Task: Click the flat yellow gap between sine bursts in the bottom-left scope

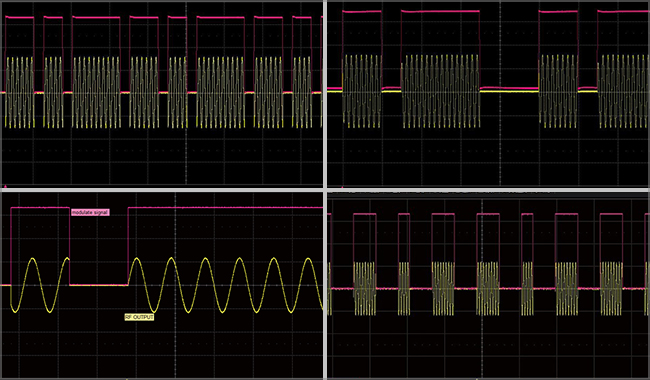Action: click(99, 285)
